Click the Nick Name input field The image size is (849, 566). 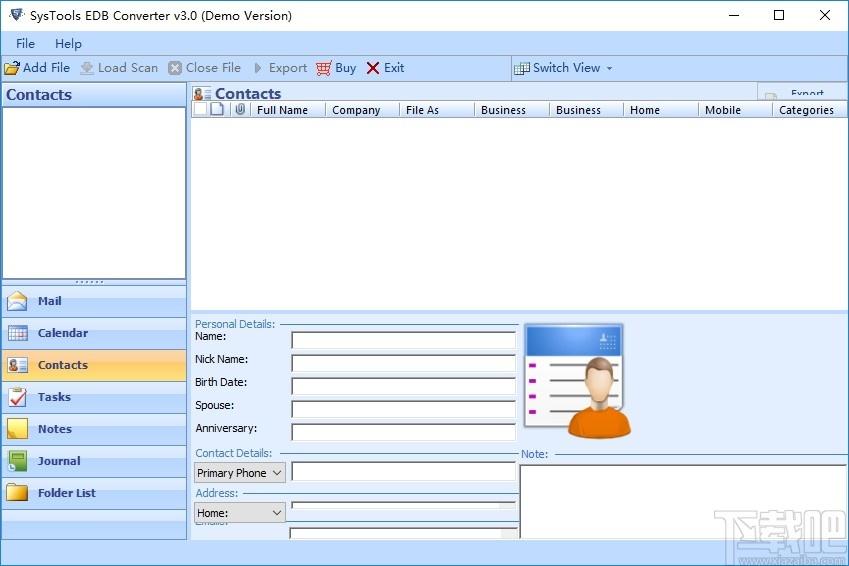(x=403, y=363)
